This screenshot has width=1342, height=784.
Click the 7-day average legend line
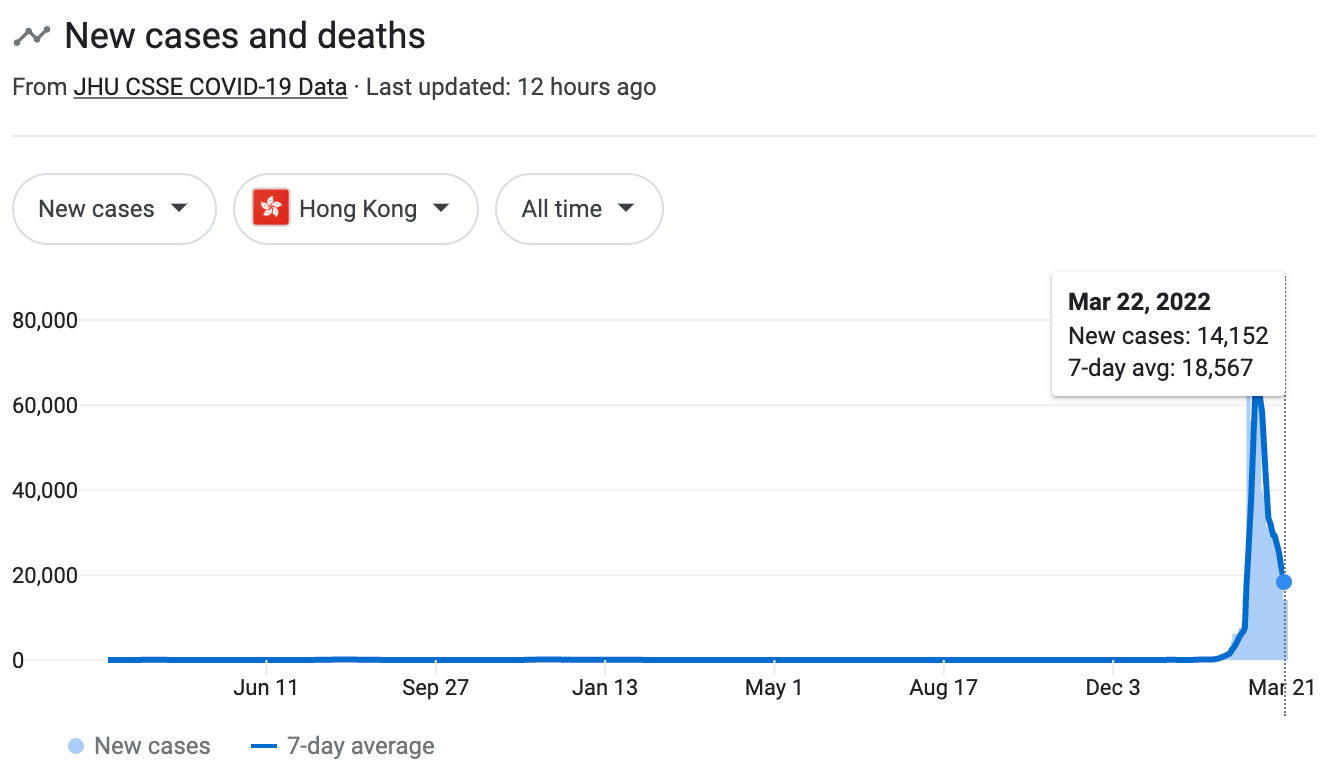point(263,746)
